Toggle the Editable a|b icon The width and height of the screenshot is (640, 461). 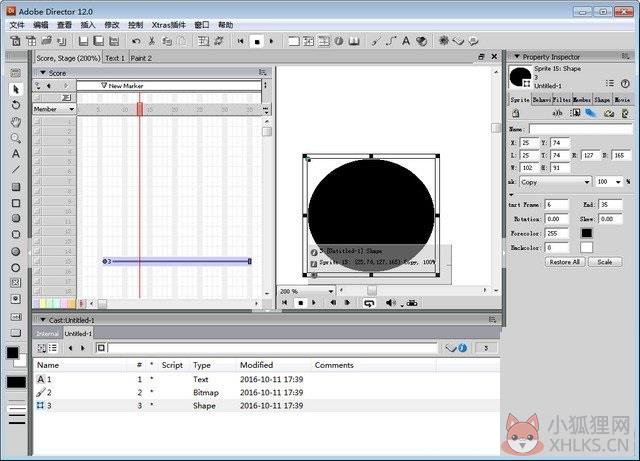(x=557, y=113)
